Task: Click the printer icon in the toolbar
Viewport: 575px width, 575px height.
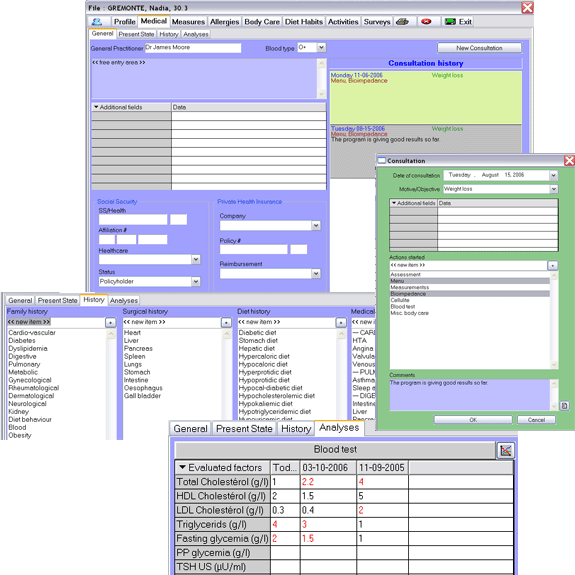Action: point(402,22)
